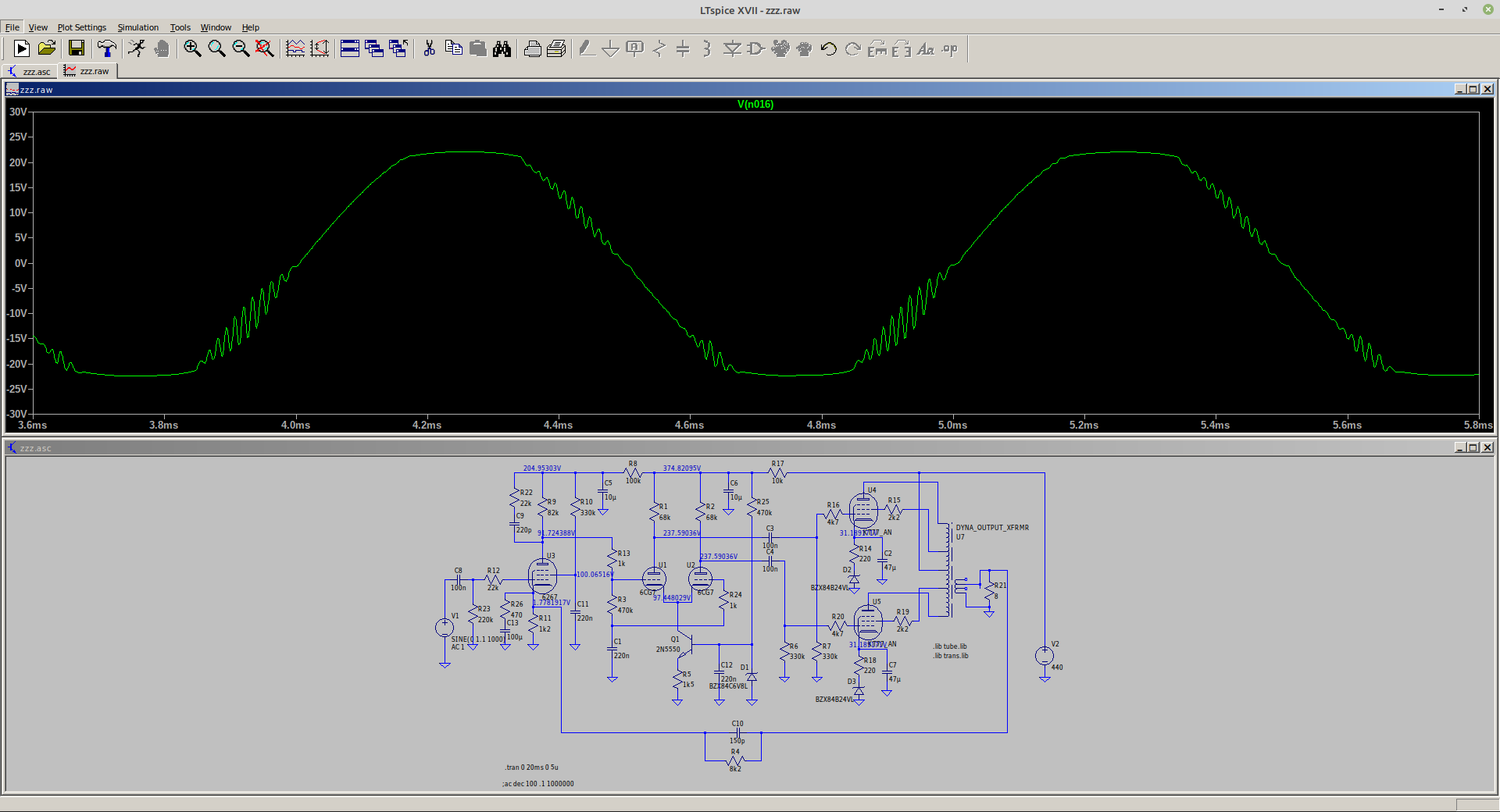
Task: Tile windows horizontally with toolbar icon
Action: tap(350, 48)
